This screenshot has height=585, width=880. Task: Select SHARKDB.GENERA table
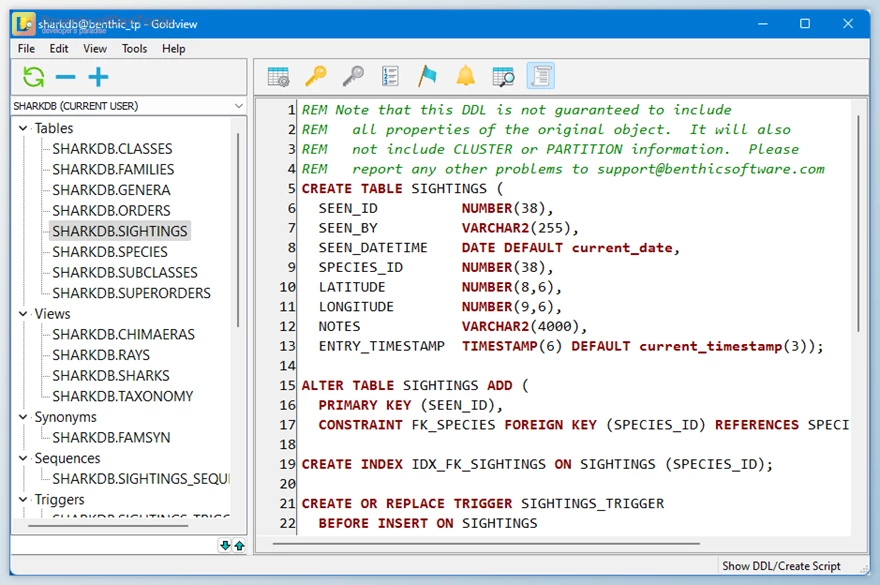coord(111,190)
